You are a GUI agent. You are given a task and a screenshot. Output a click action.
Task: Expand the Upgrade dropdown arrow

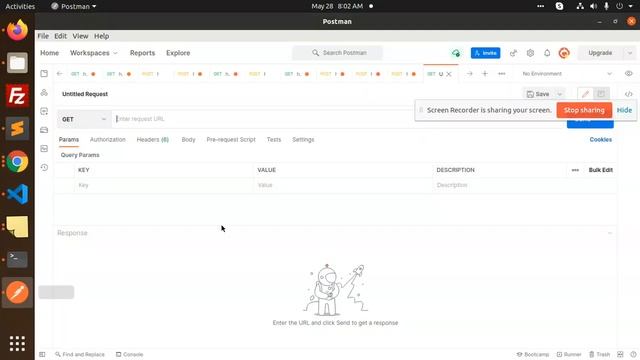629,53
